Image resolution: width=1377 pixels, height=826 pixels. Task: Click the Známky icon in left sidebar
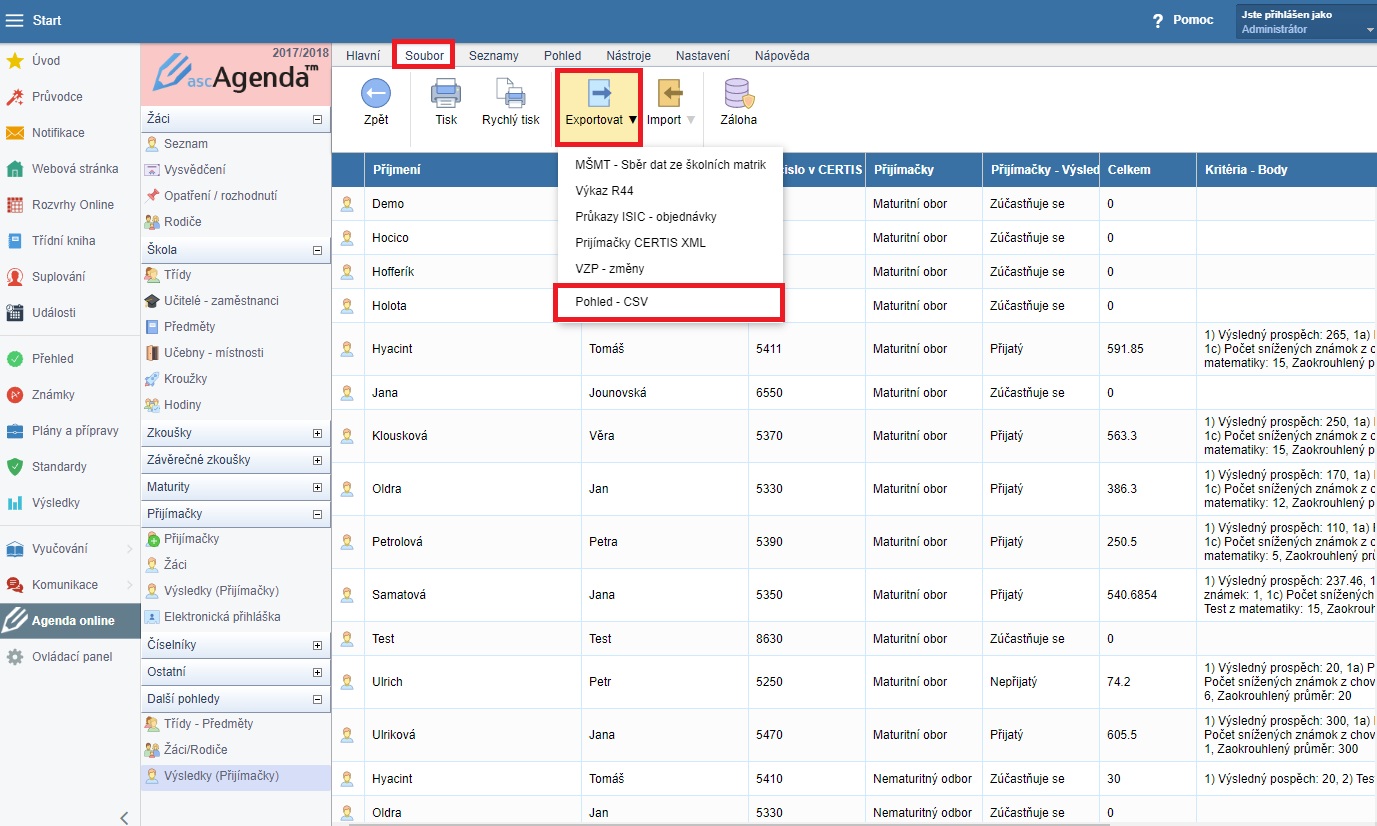[15, 395]
